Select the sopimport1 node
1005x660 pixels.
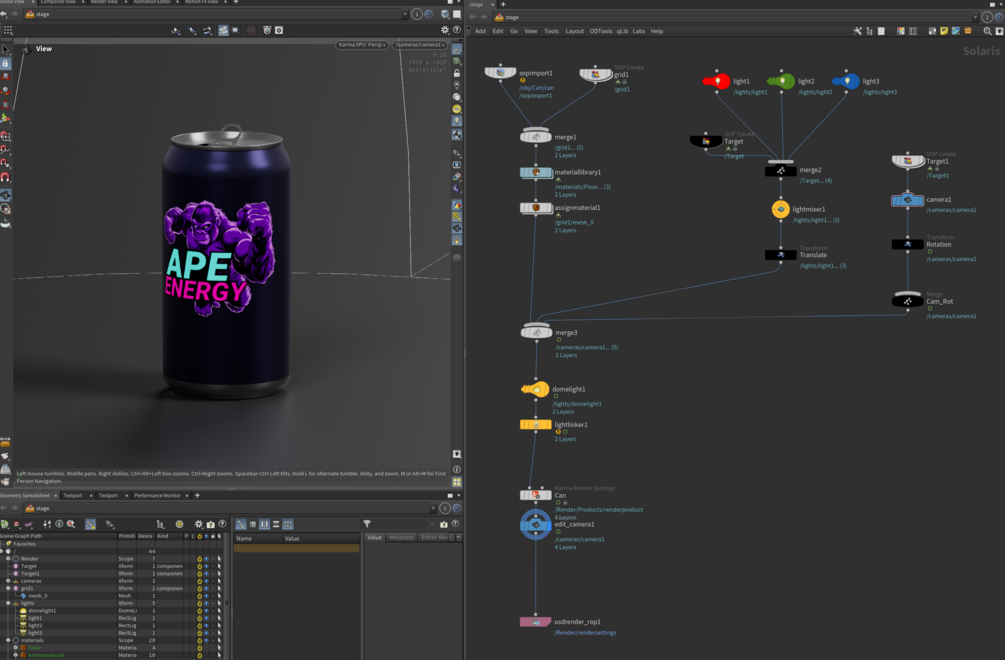(x=501, y=72)
